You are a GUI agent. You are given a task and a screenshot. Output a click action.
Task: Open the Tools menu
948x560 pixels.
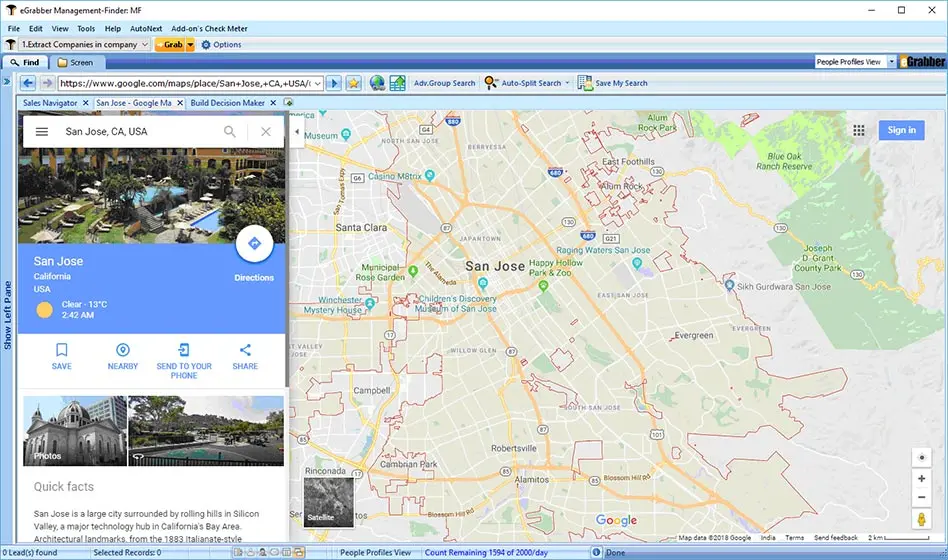(86, 28)
